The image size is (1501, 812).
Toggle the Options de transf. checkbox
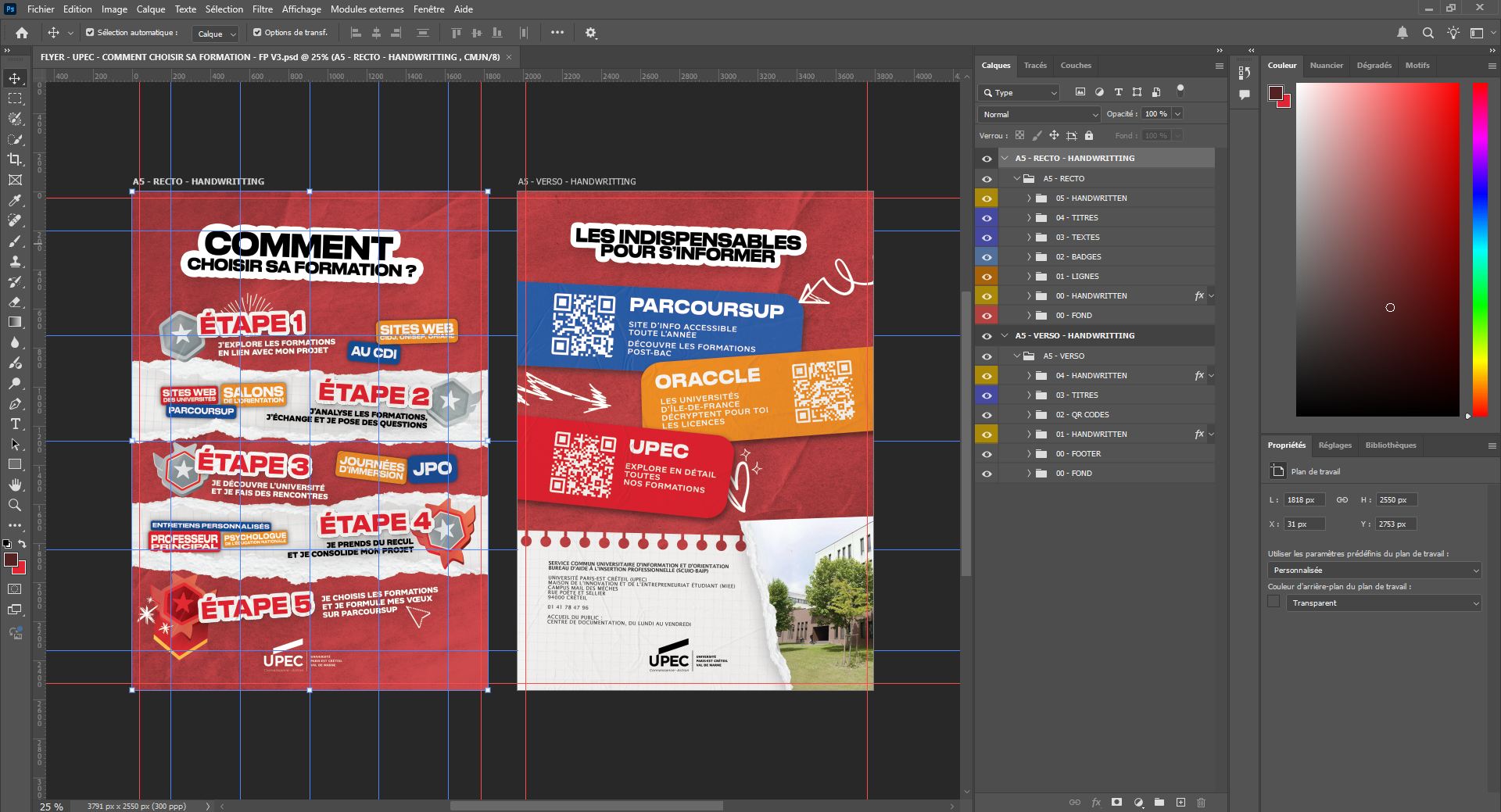tap(257, 33)
